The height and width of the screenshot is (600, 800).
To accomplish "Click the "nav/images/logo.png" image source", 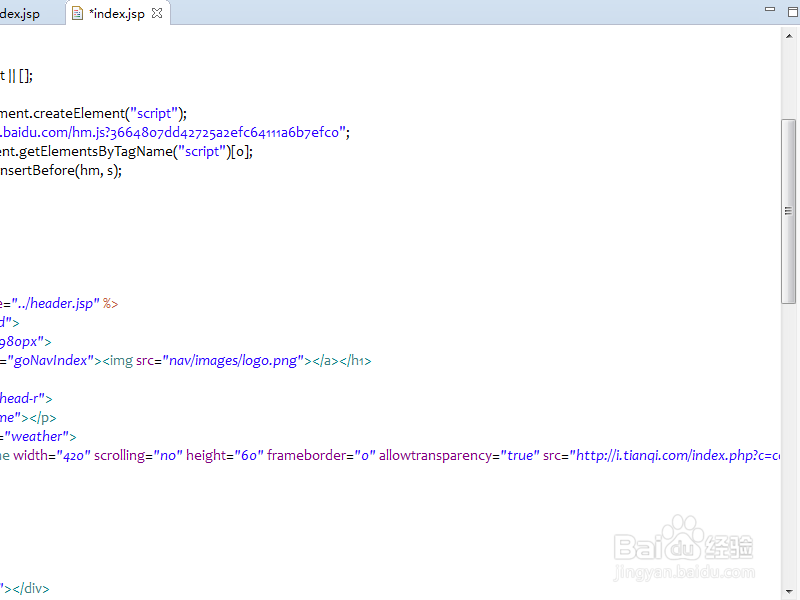I will pyautogui.click(x=233, y=361).
